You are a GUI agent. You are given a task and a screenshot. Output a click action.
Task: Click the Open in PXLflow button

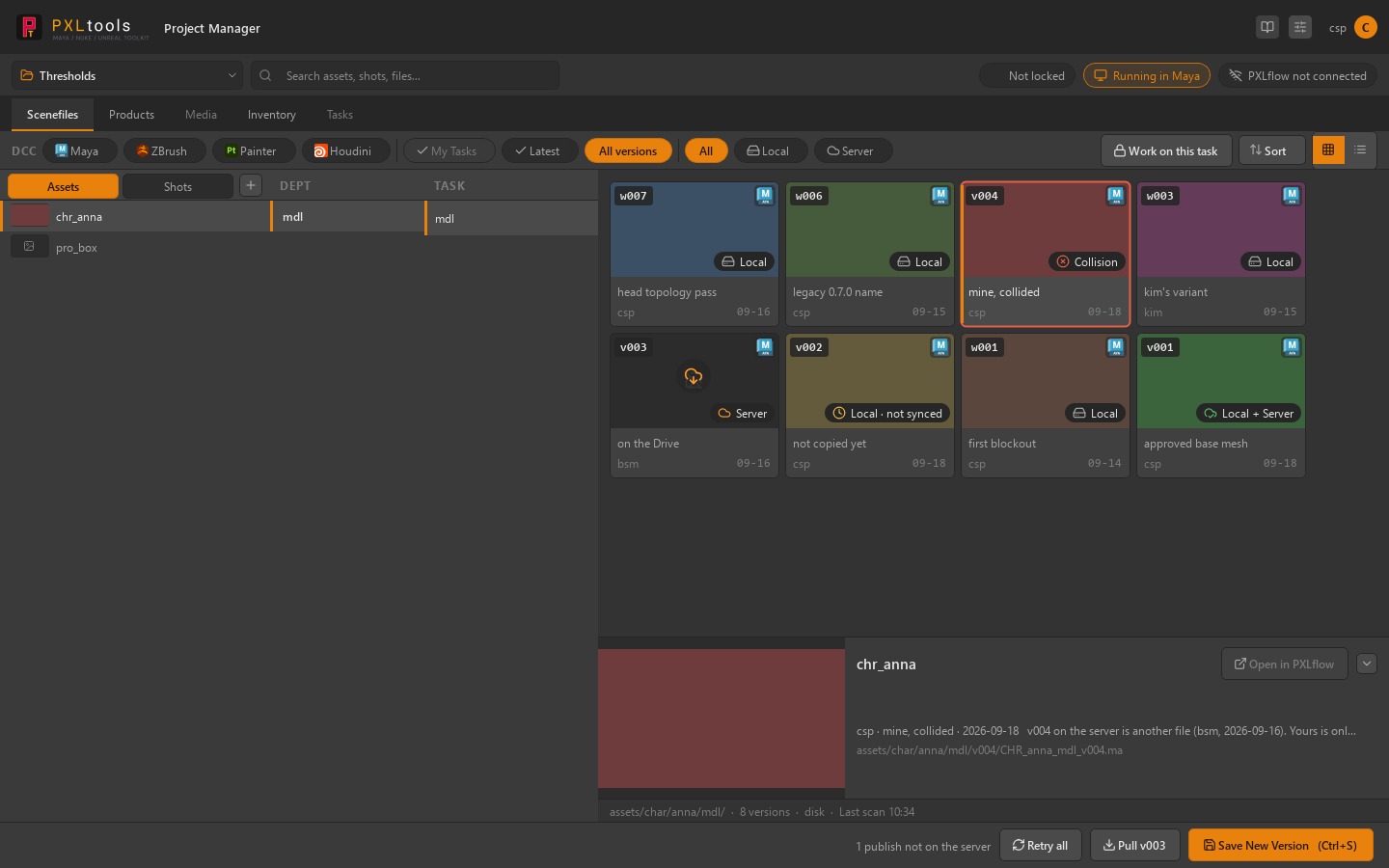(1285, 664)
